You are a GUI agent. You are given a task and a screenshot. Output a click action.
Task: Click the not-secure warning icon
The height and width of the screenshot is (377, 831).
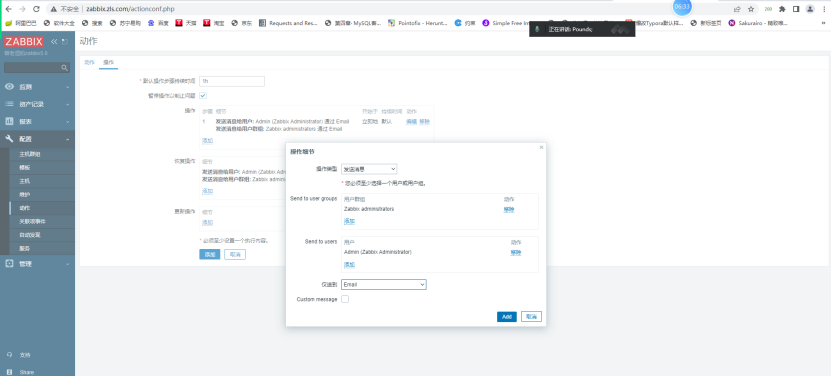[x=54, y=9]
